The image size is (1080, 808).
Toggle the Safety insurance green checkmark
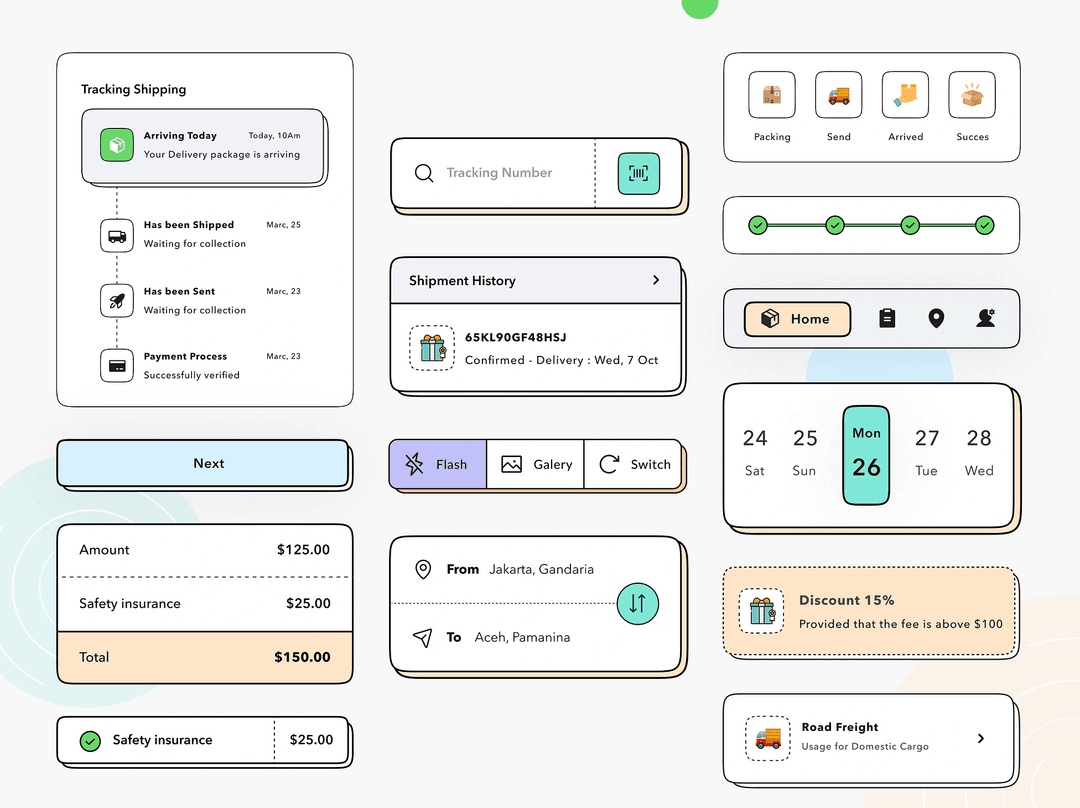[x=91, y=741]
